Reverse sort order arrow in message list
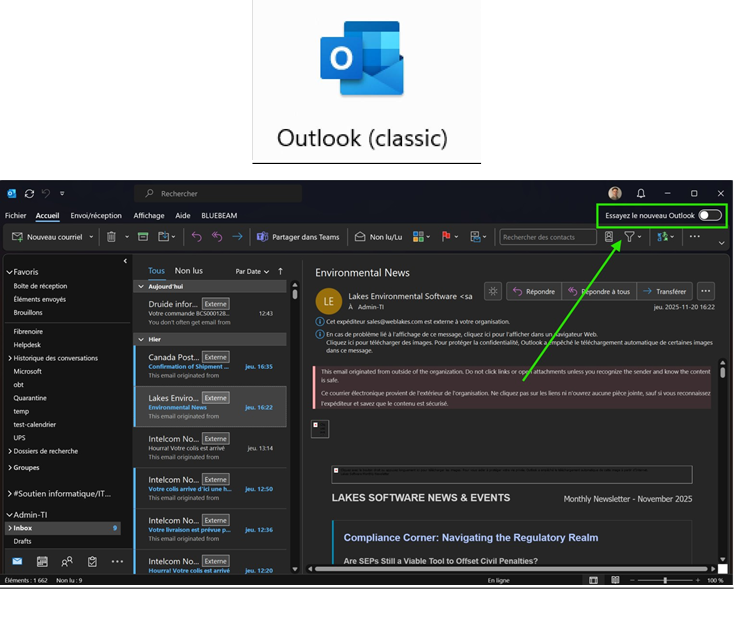 pos(281,271)
